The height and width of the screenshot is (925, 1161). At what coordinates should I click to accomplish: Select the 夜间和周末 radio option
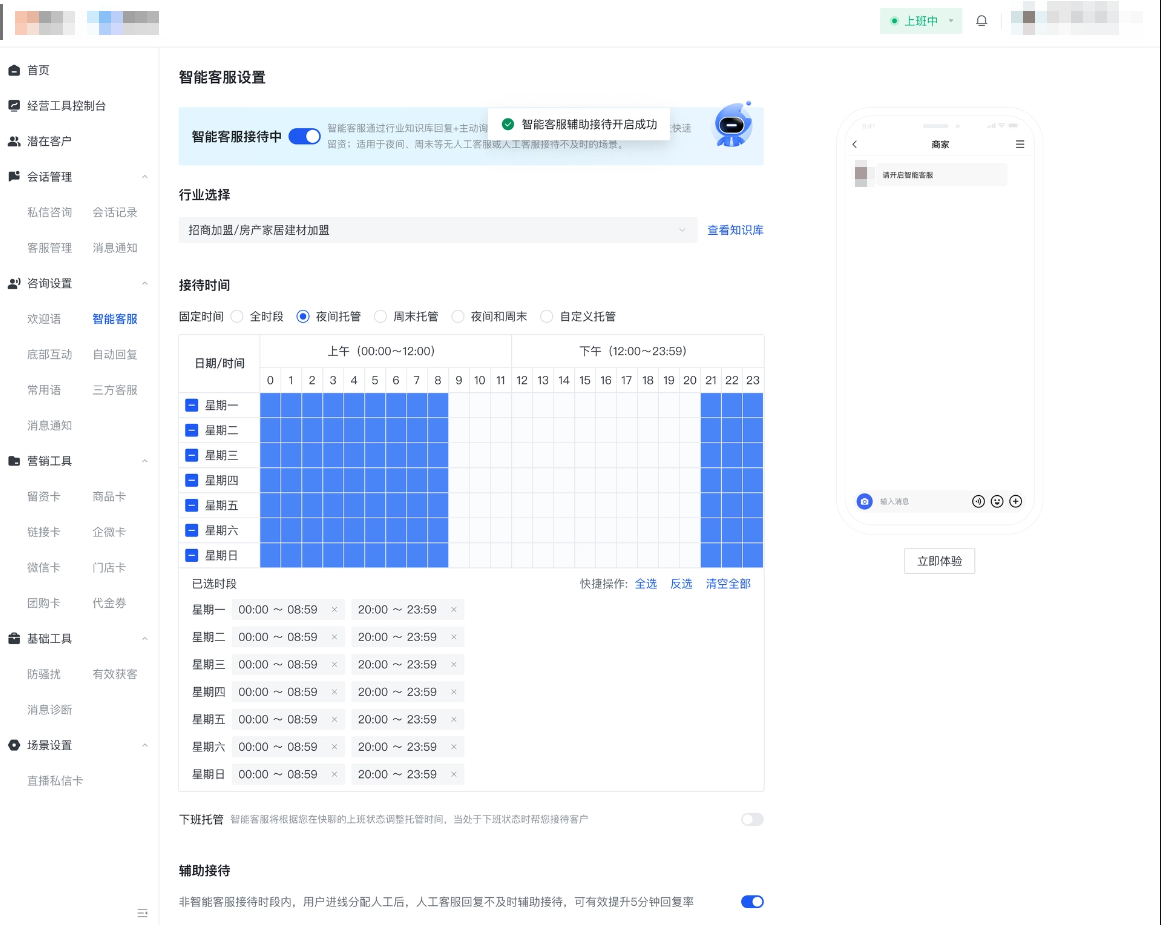(x=458, y=316)
